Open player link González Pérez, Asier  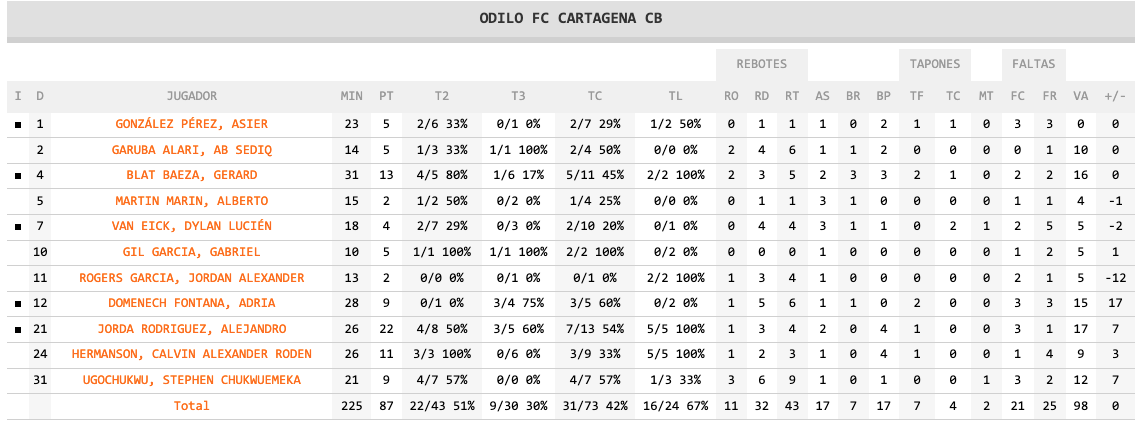[192, 124]
